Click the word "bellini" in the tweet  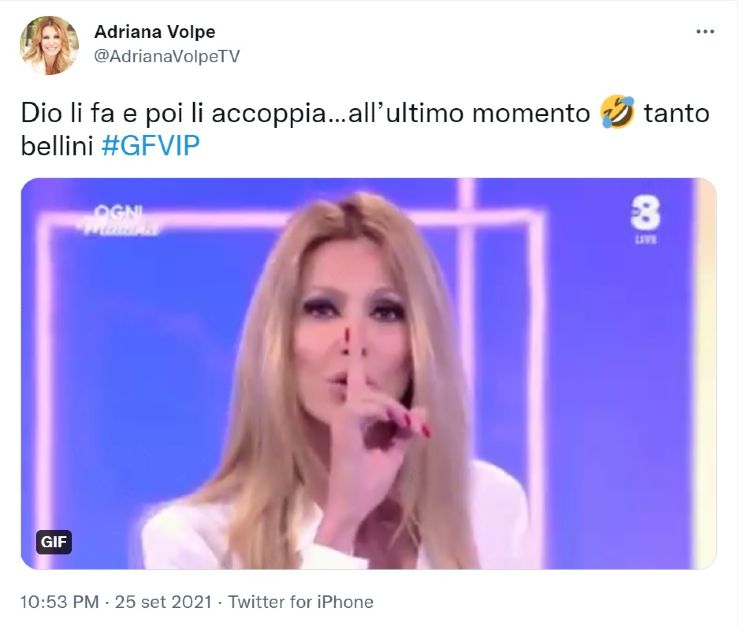[57, 146]
